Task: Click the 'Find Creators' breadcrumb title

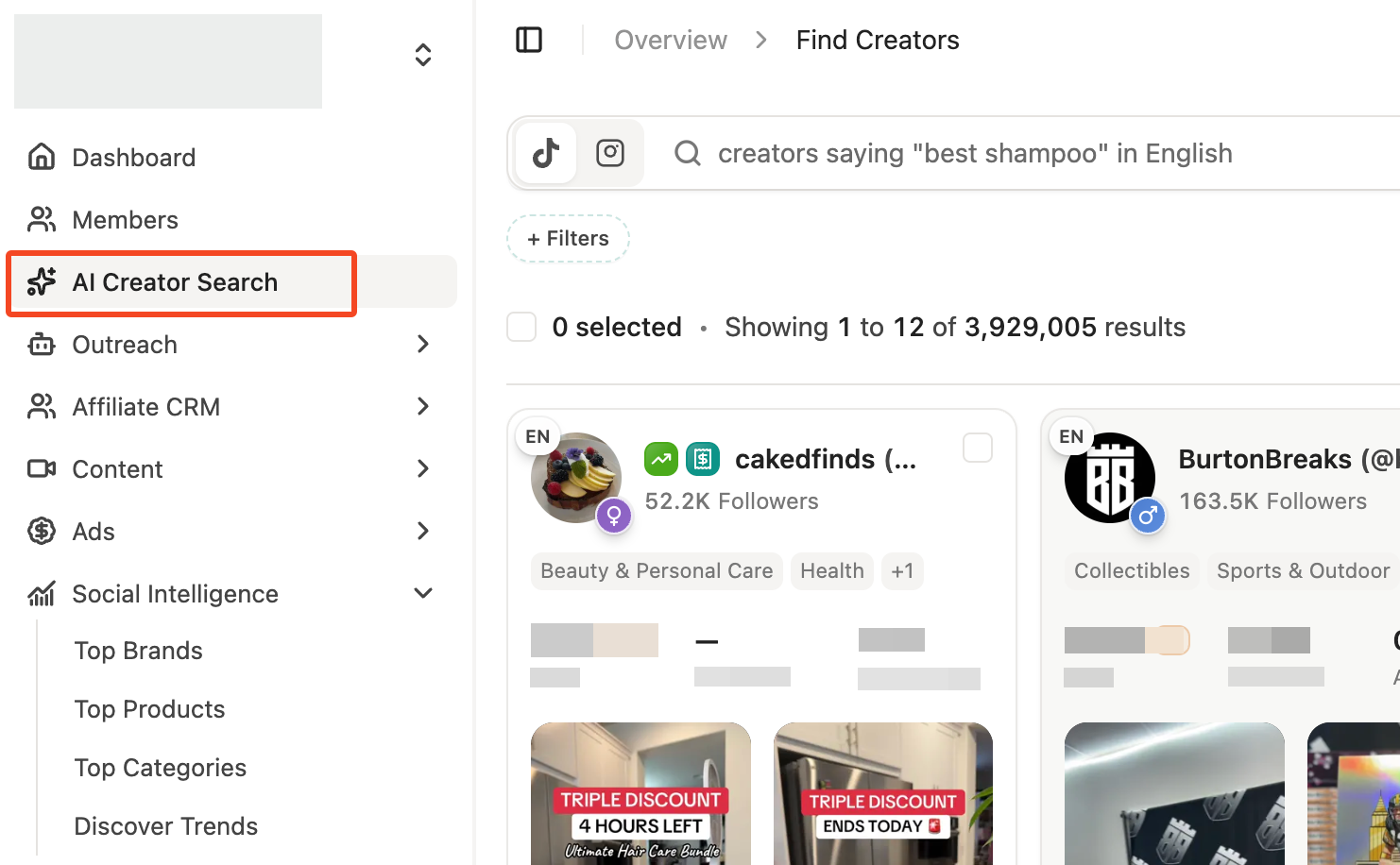Action: pyautogui.click(x=878, y=40)
